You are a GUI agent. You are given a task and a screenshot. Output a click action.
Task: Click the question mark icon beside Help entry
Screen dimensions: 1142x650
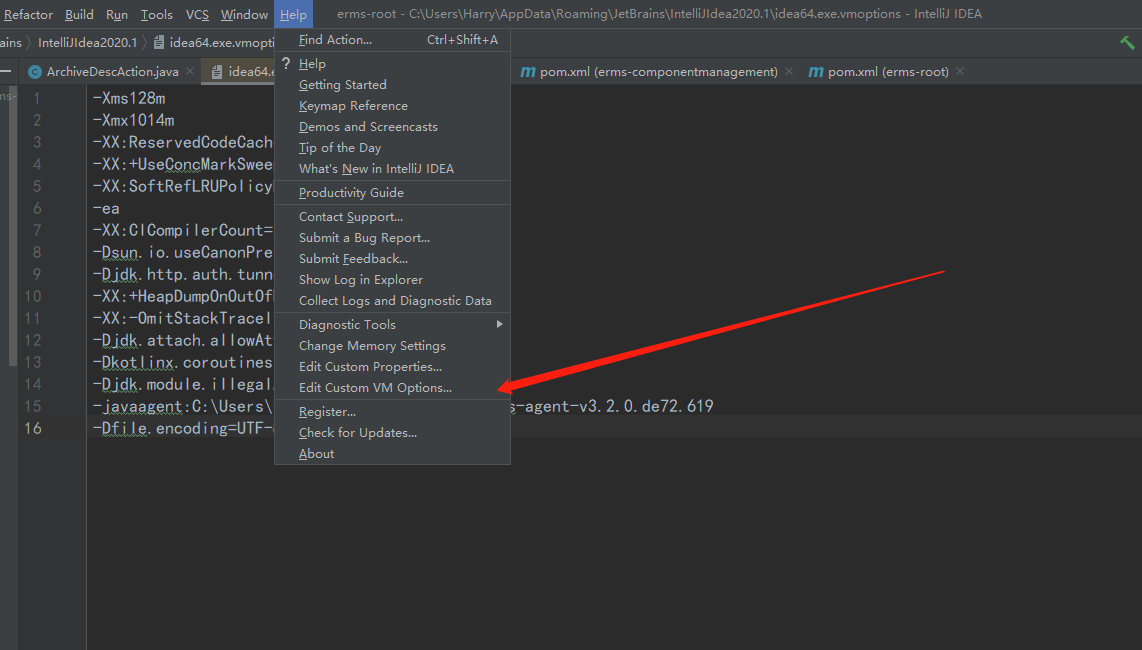click(287, 63)
